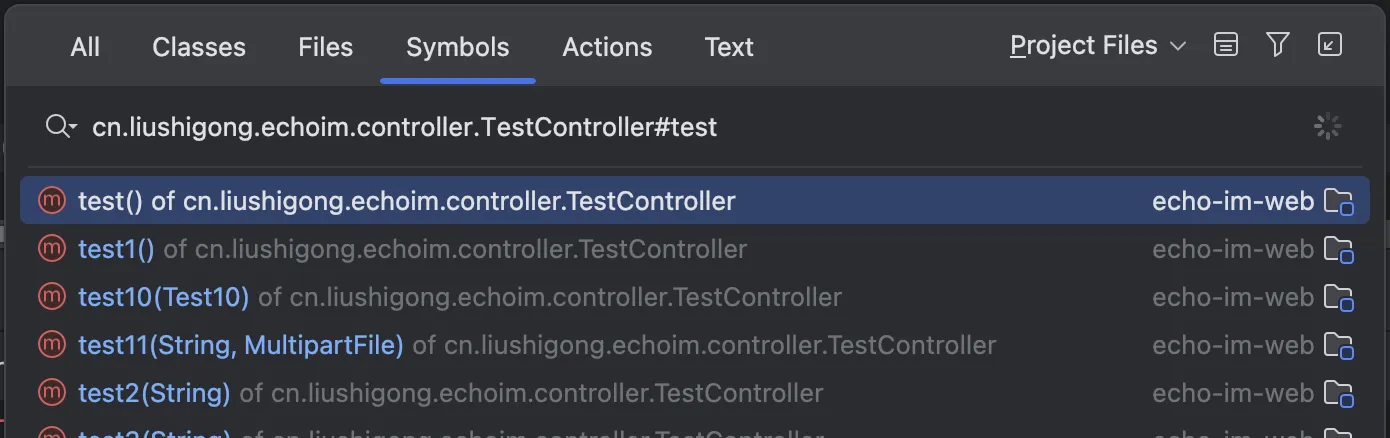
Task: Pick test11(String, MultipartFile) from results
Action: (240, 345)
